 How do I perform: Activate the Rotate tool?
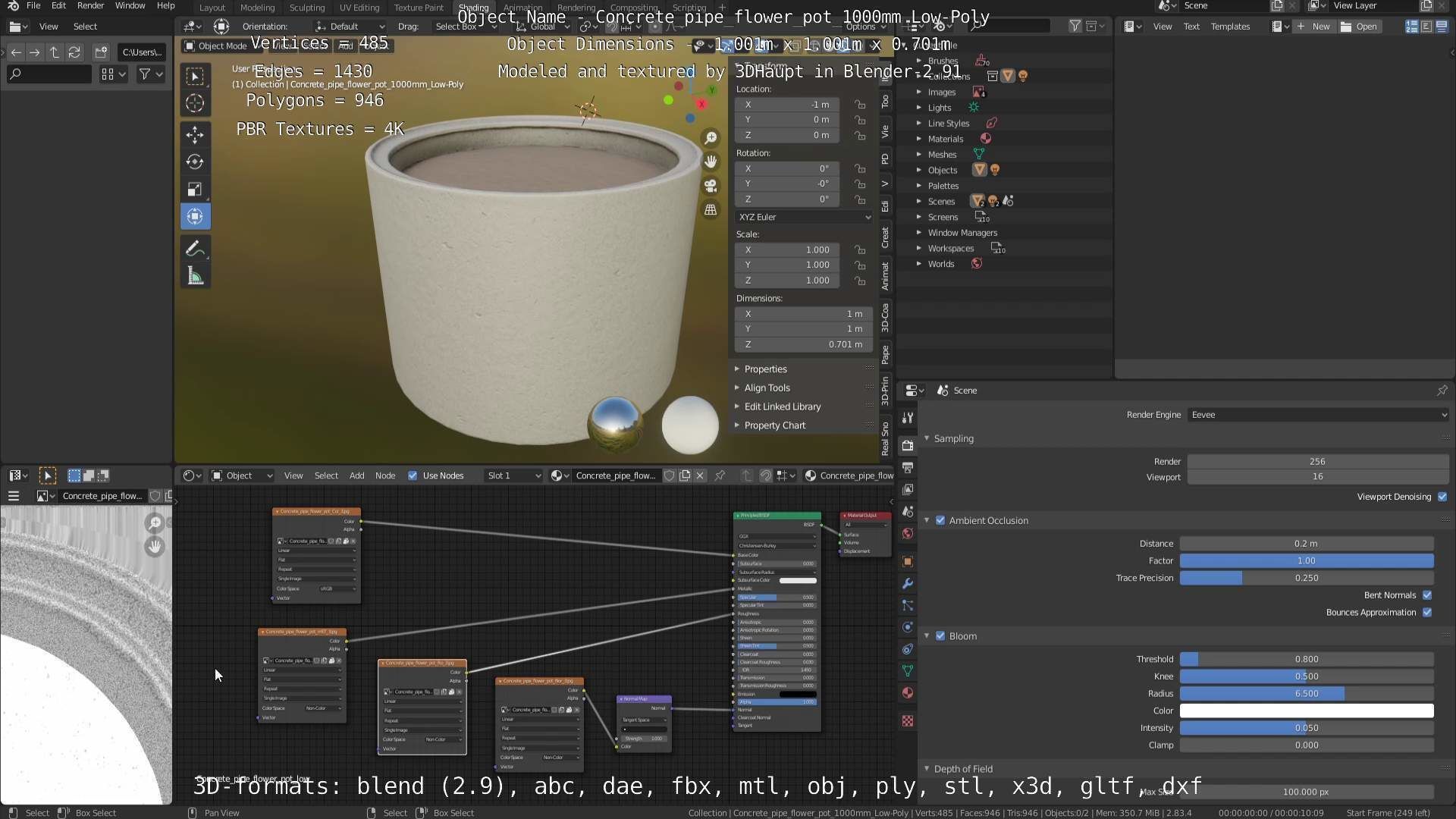click(195, 162)
